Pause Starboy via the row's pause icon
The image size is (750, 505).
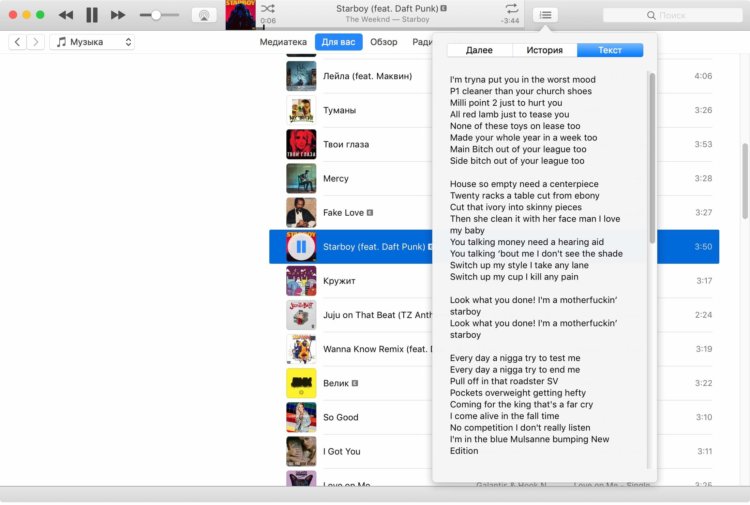tap(301, 247)
